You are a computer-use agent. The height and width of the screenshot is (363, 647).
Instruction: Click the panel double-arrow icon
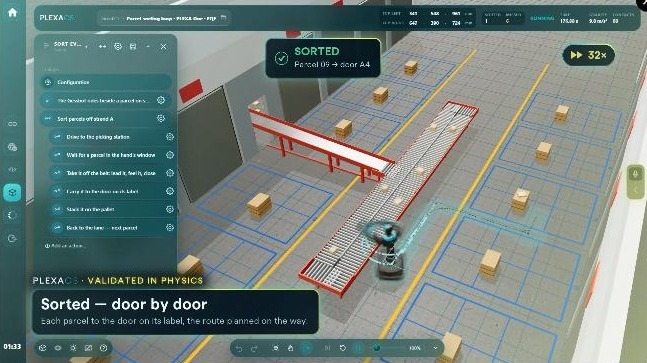click(102, 47)
